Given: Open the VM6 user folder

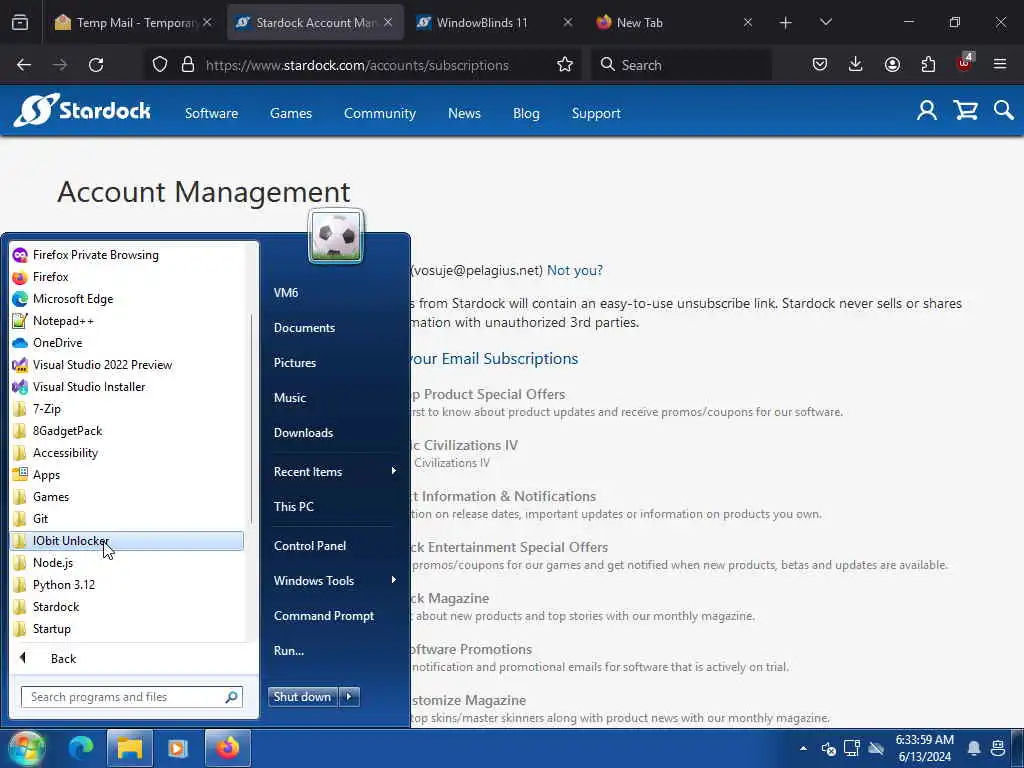Looking at the screenshot, I should [x=286, y=293].
